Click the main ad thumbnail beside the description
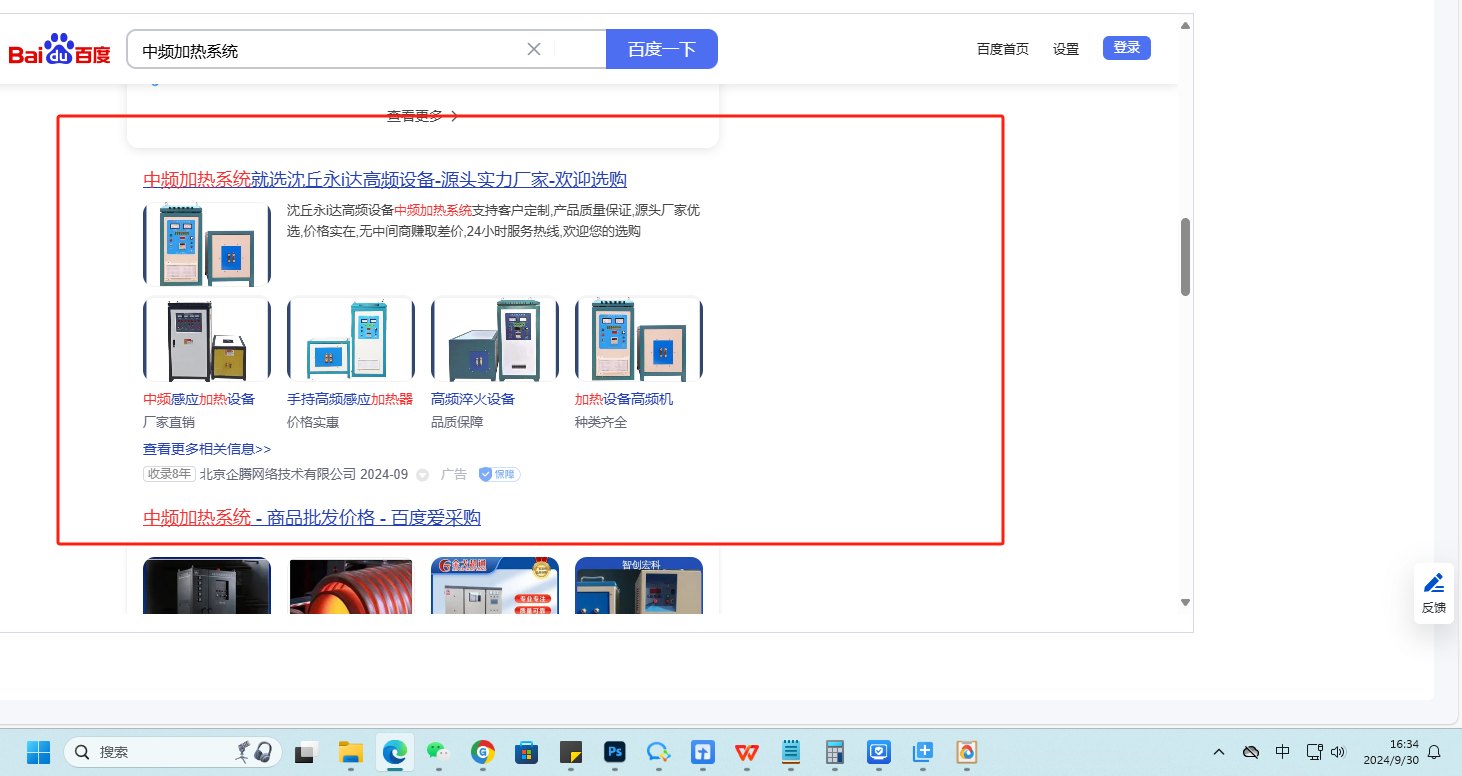 [207, 244]
